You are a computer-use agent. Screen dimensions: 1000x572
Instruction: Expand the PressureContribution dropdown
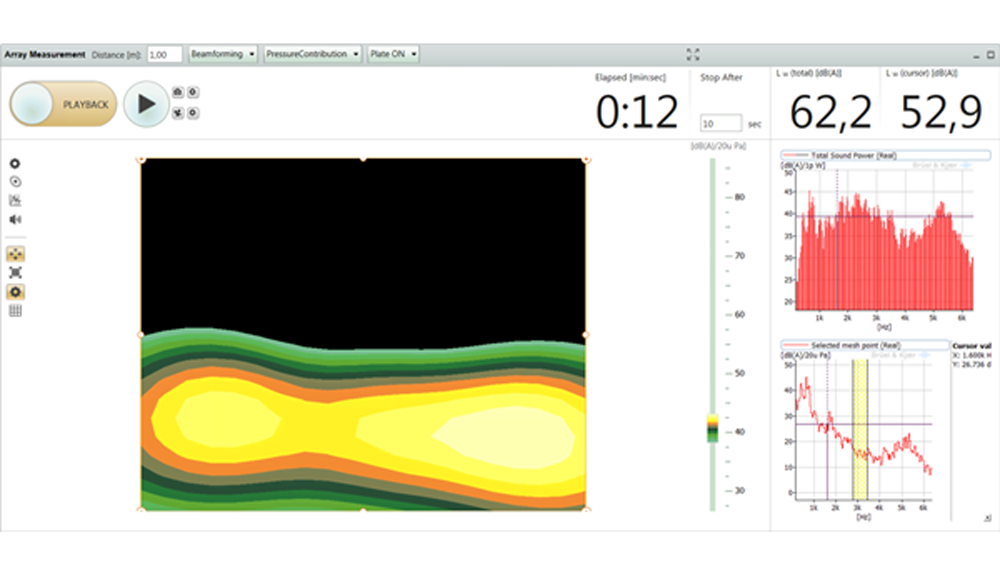pos(312,54)
